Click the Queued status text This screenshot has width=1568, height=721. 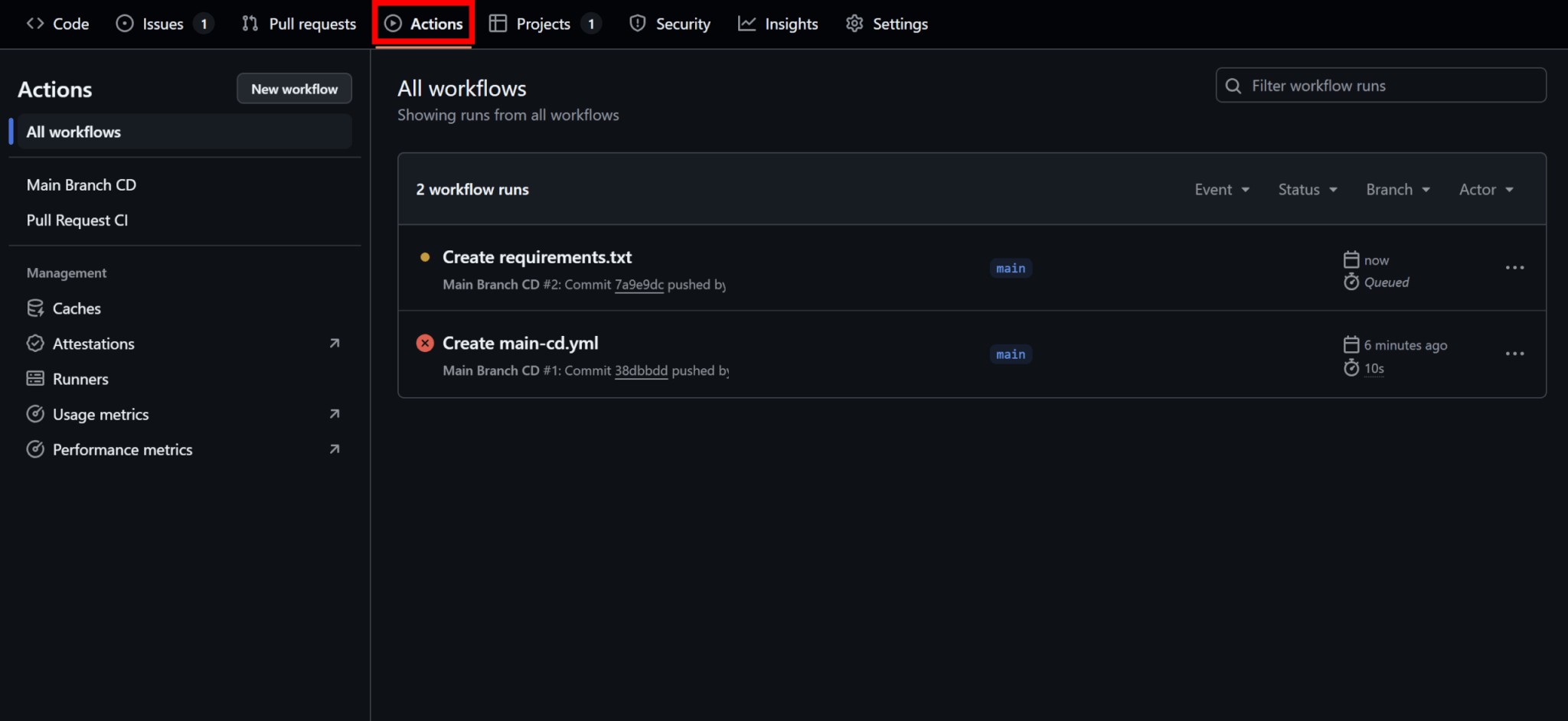1387,282
